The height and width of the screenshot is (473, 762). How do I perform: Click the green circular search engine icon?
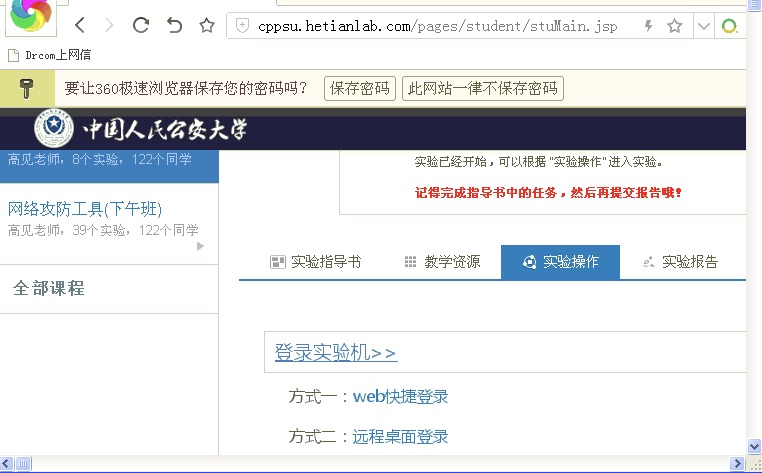[729, 26]
